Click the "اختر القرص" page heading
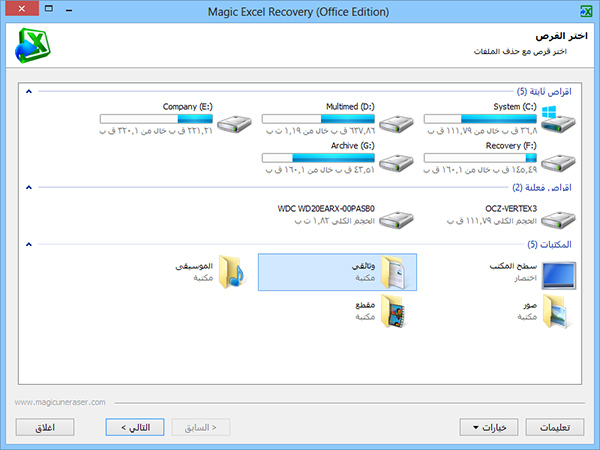Image resolution: width=600 pixels, height=450 pixels. point(561,36)
